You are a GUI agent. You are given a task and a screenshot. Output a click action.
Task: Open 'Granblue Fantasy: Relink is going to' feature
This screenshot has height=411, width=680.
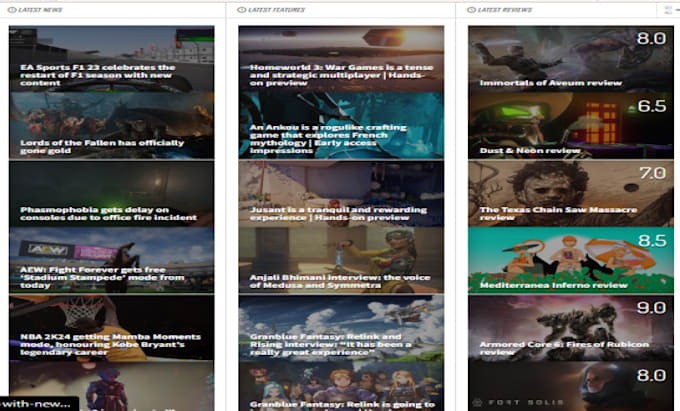(x=341, y=386)
